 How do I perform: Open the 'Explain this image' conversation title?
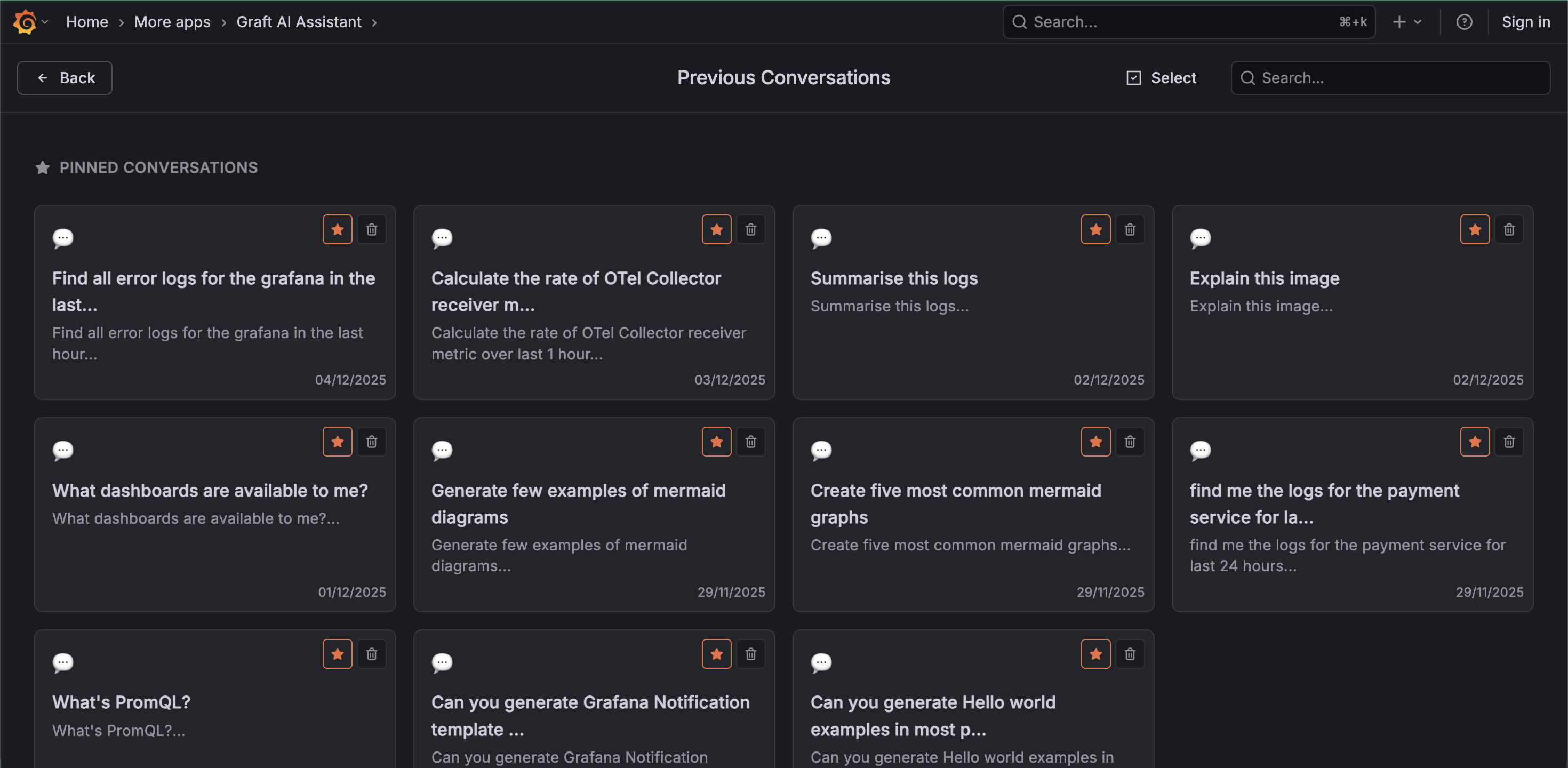(1264, 278)
